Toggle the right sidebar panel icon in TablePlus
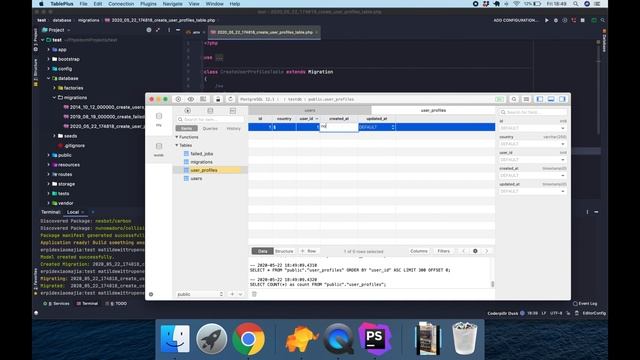 coord(562,99)
